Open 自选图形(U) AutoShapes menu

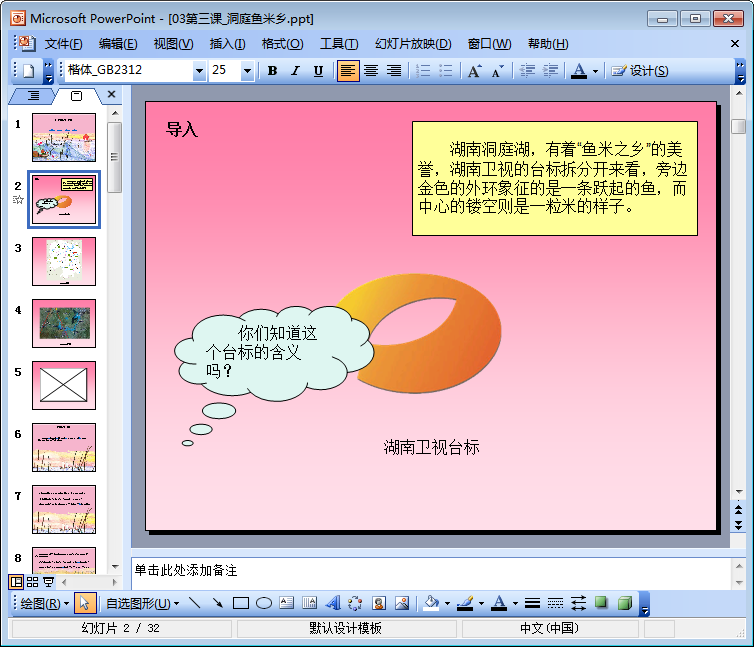[x=142, y=603]
